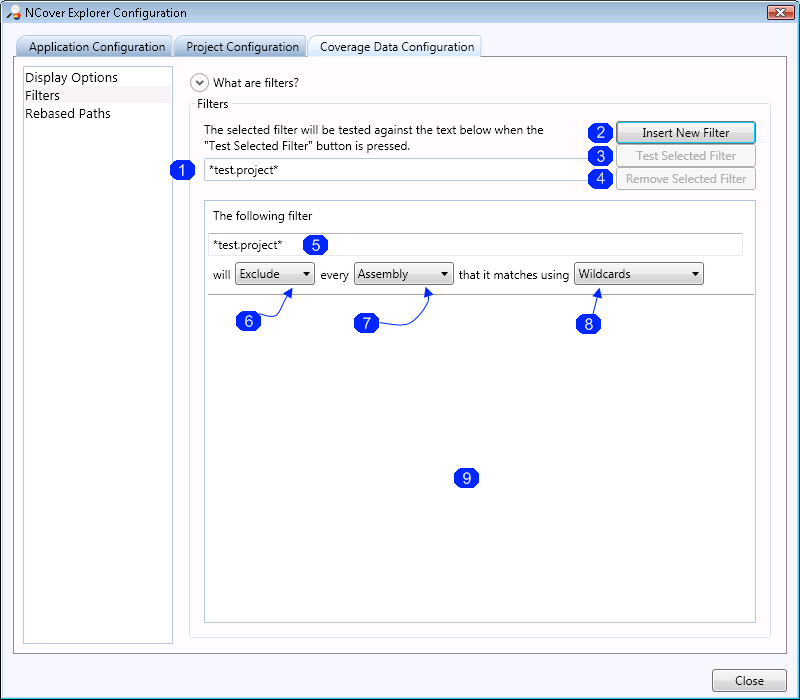Click the Close button at bottom
Image resolution: width=800 pixels, height=700 pixels.
(749, 681)
